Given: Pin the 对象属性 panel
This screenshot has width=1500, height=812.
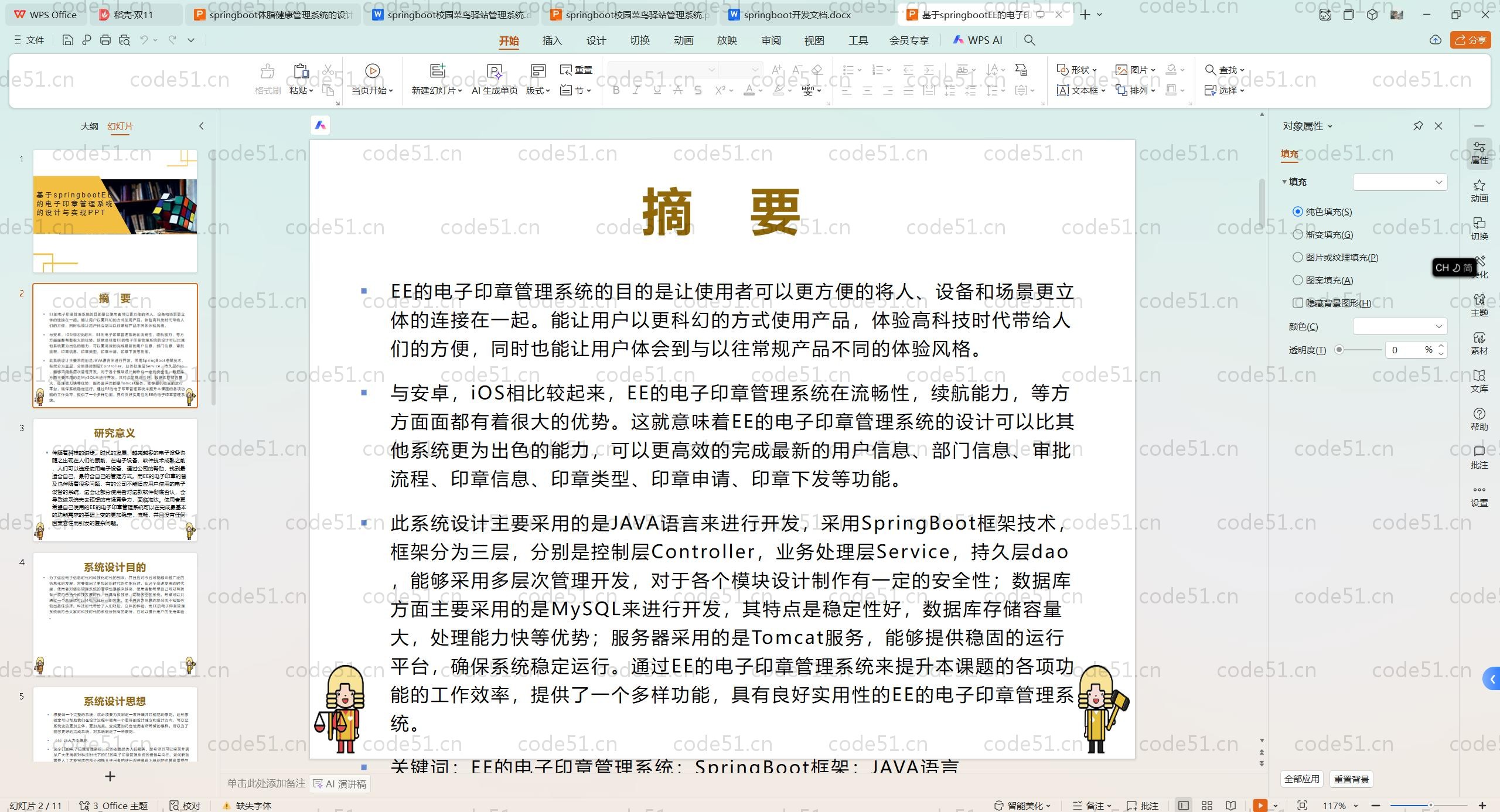Looking at the screenshot, I should click(1418, 126).
